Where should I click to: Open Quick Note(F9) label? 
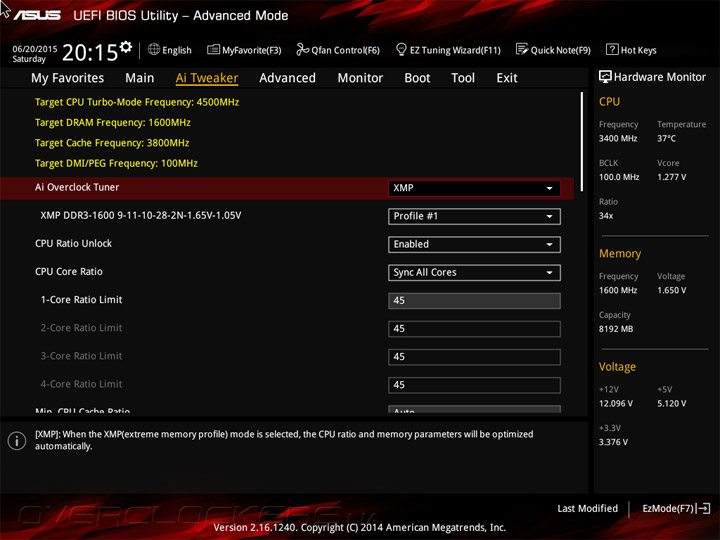(x=561, y=50)
